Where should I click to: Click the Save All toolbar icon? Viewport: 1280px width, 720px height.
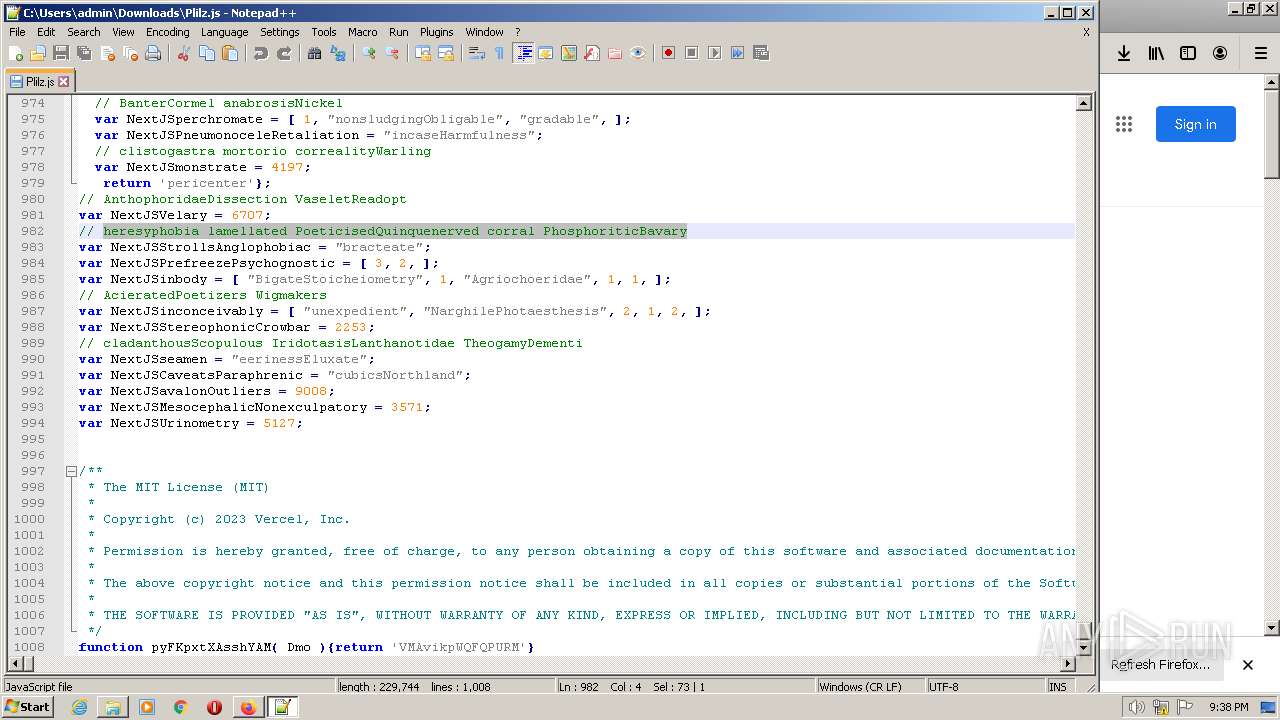click(84, 53)
